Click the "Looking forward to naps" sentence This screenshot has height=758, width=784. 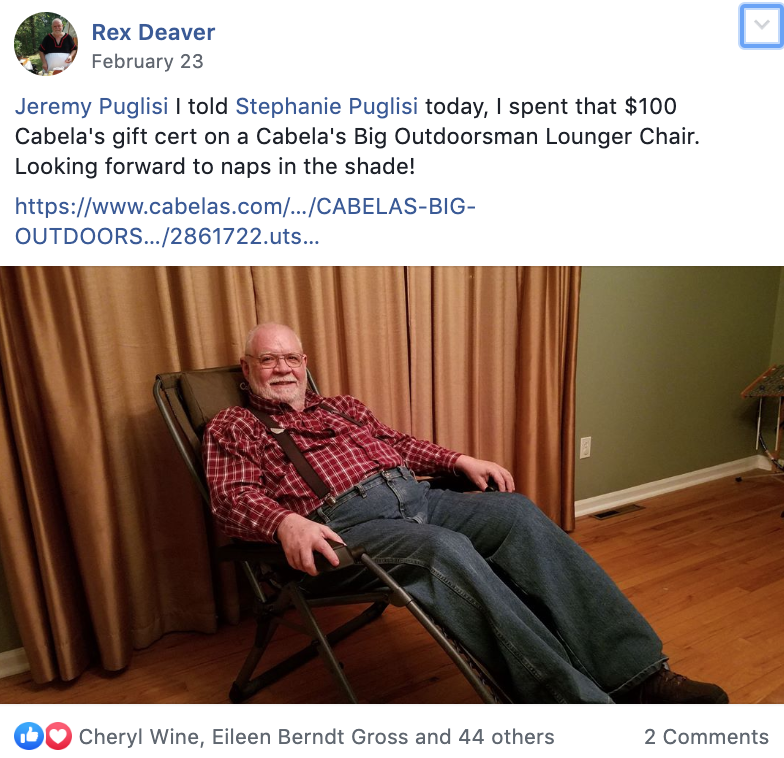point(215,166)
